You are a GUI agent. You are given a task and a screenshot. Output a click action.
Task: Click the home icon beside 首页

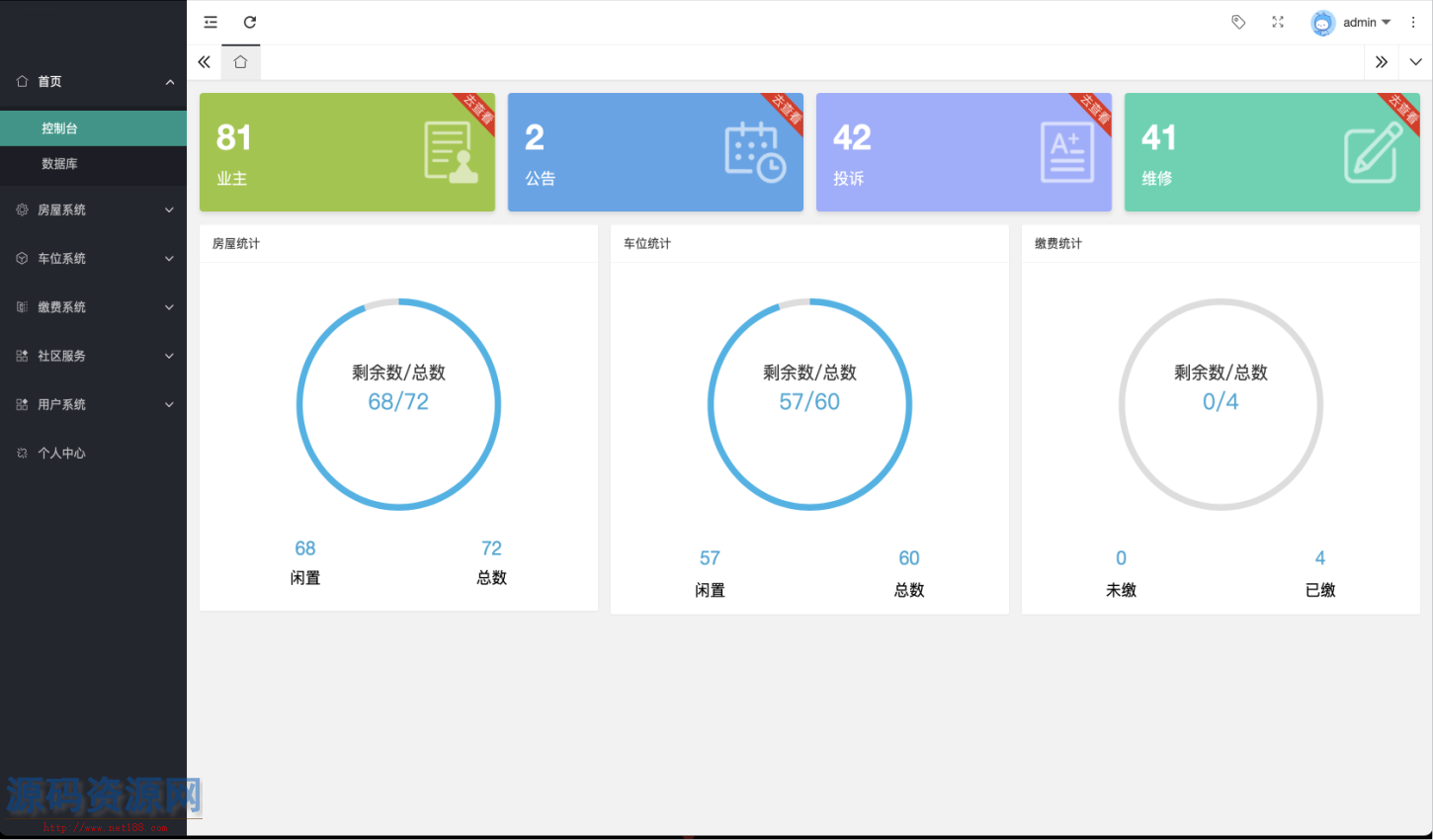22,81
